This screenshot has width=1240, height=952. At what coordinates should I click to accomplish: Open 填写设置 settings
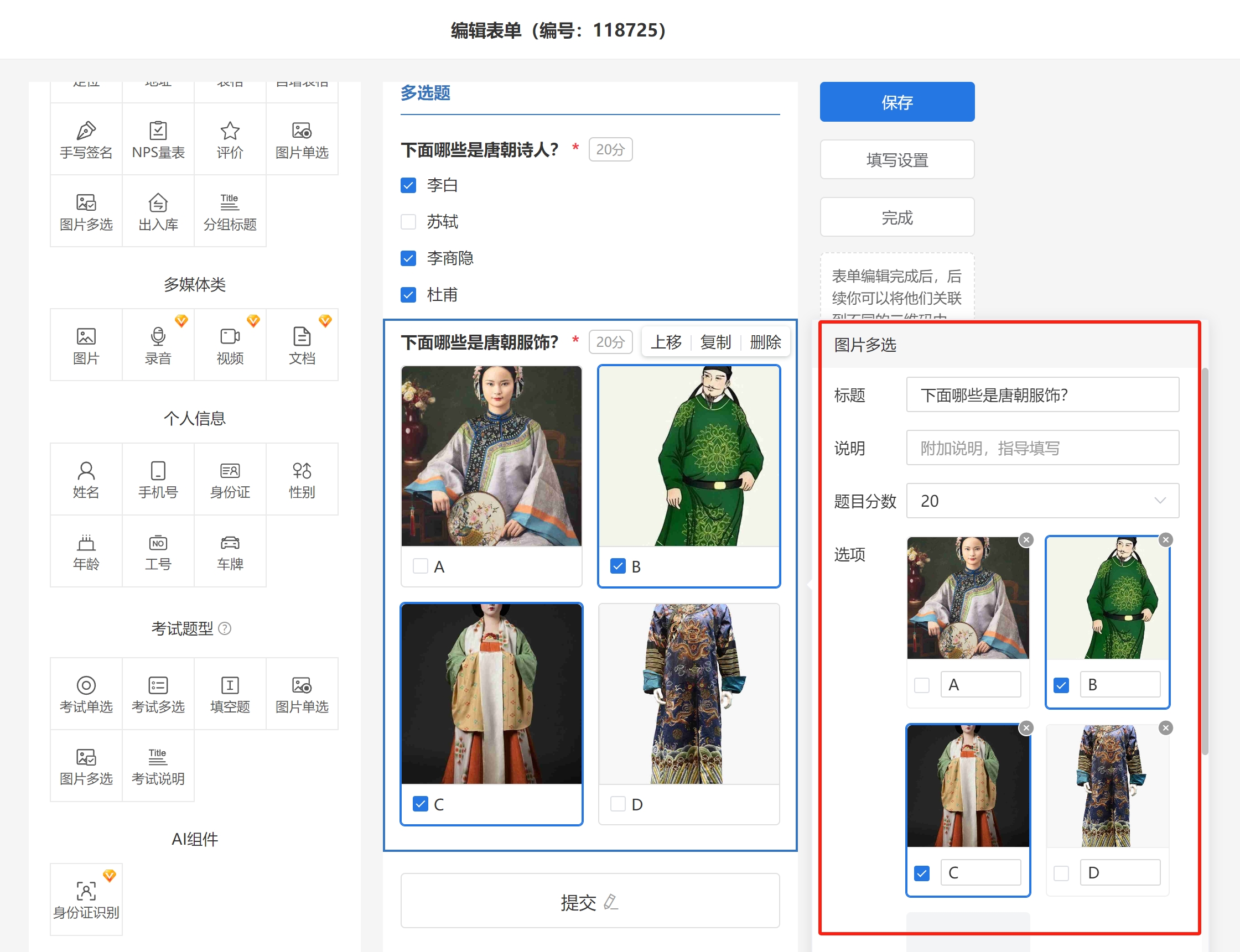point(896,160)
